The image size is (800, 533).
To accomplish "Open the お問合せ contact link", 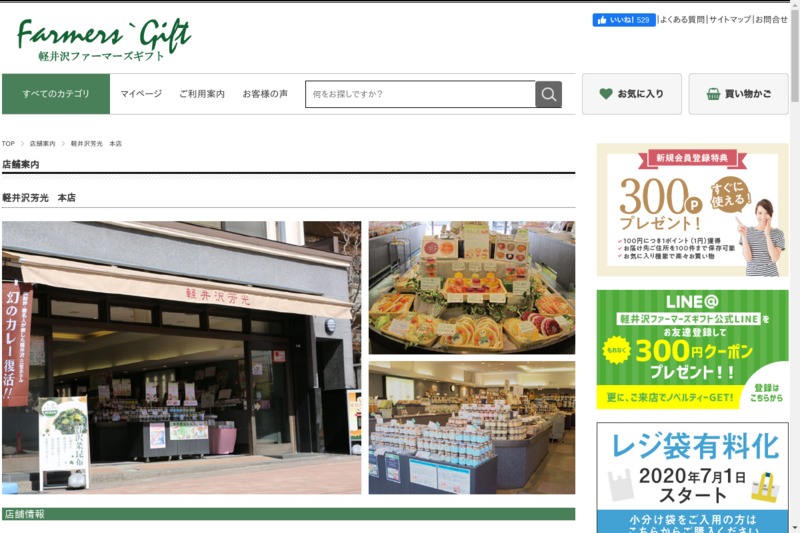I will point(771,19).
